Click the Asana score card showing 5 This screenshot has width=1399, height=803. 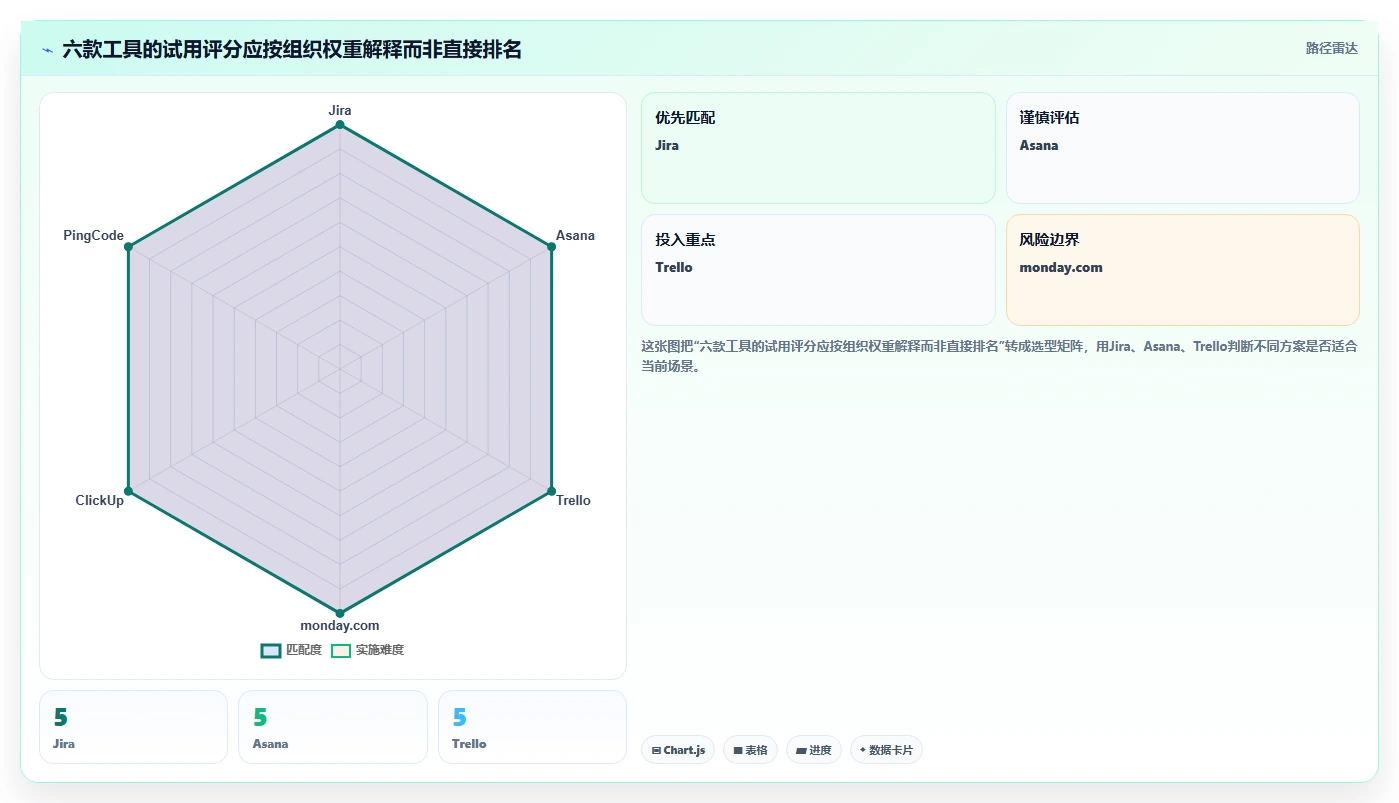click(x=333, y=727)
